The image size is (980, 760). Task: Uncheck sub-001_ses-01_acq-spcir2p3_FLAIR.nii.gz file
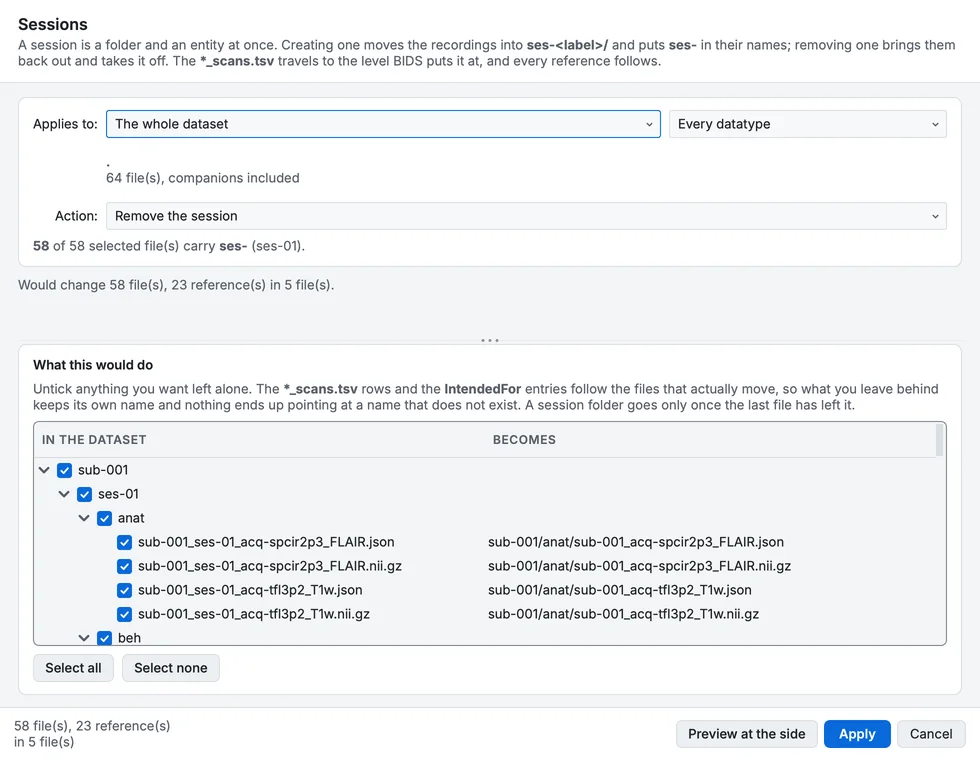click(124, 566)
